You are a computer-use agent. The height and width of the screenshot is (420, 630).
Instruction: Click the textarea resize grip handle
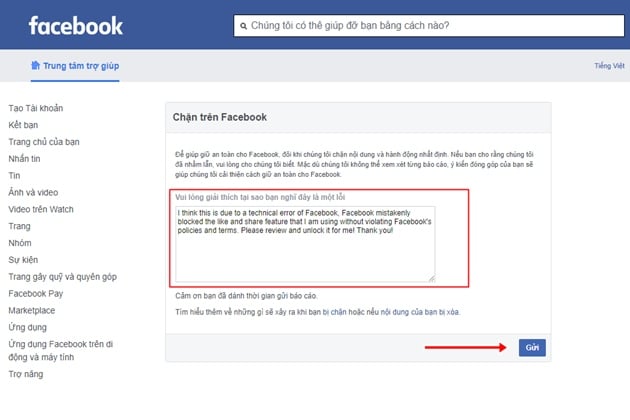432,278
